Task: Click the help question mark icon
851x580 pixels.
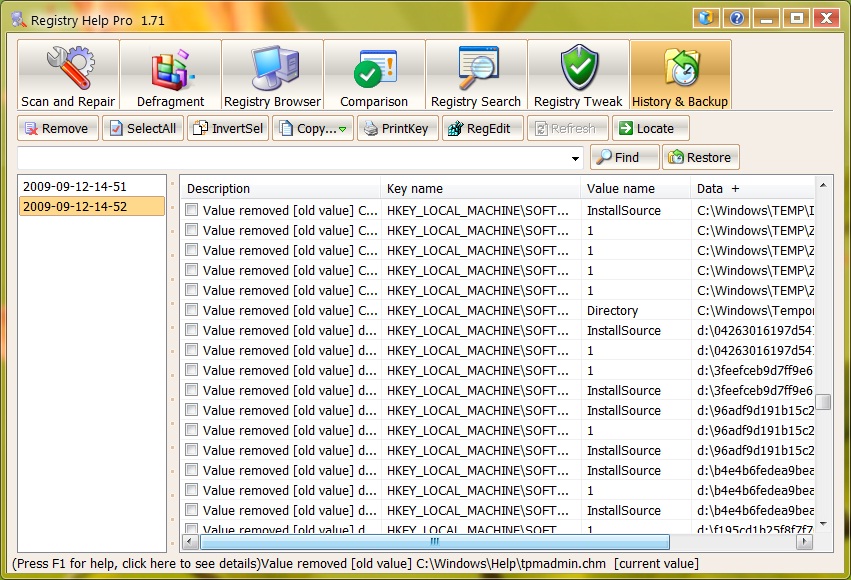Action: 736,18
